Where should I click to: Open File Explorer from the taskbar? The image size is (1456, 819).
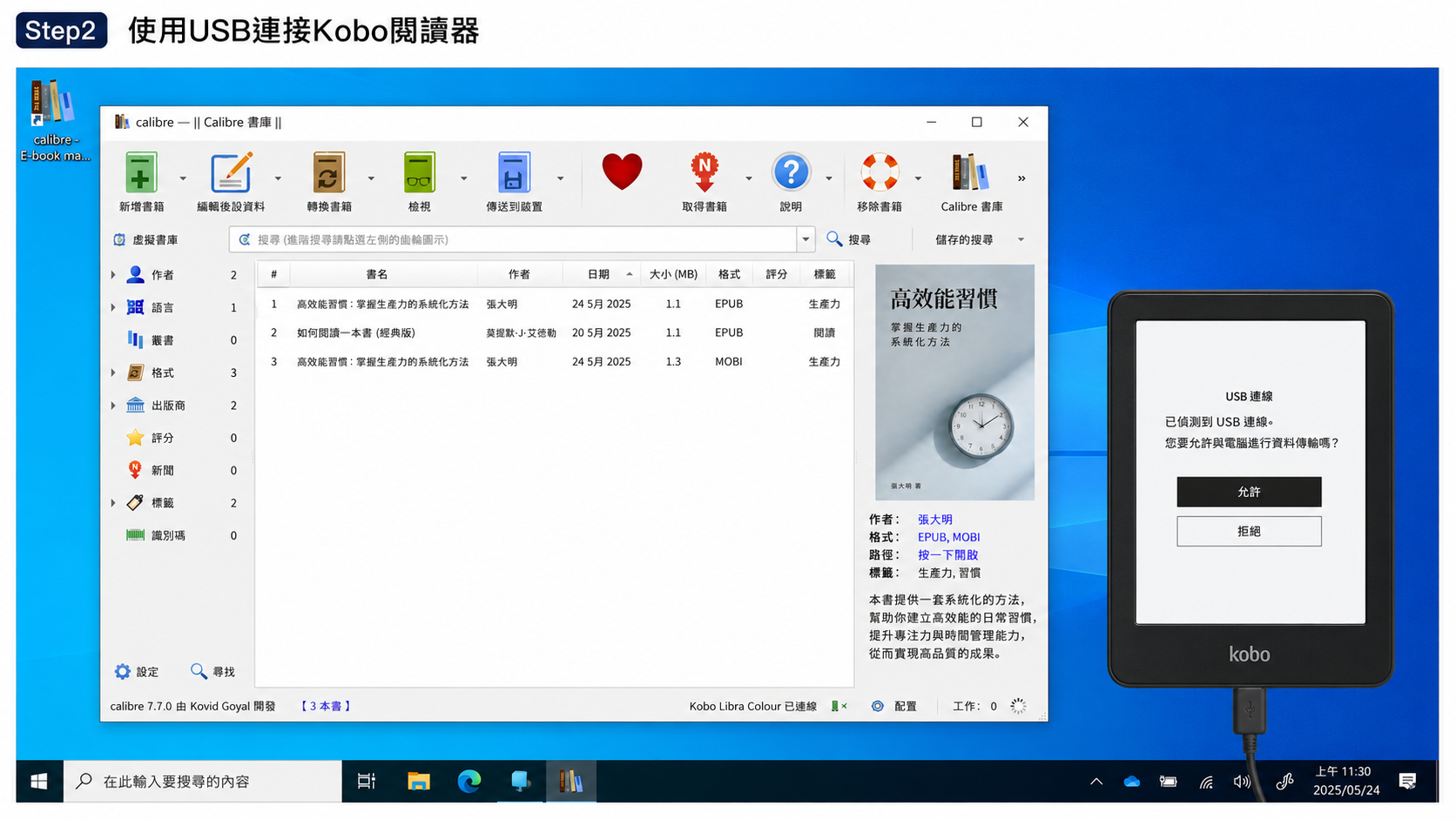[419, 782]
